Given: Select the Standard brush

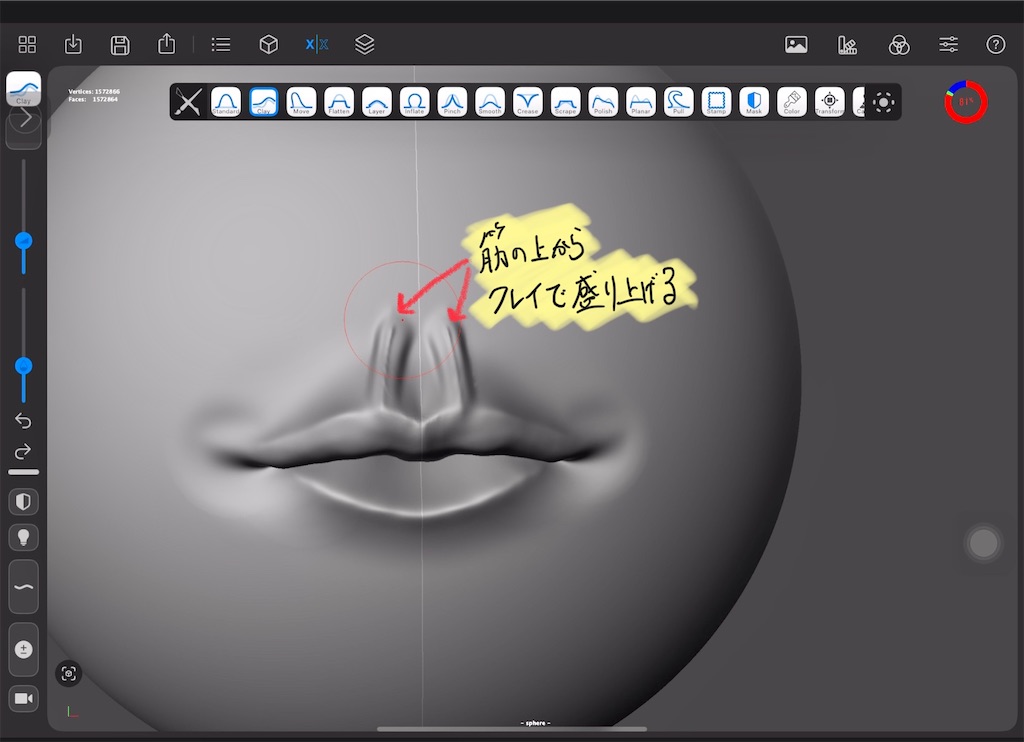Looking at the screenshot, I should pos(226,102).
